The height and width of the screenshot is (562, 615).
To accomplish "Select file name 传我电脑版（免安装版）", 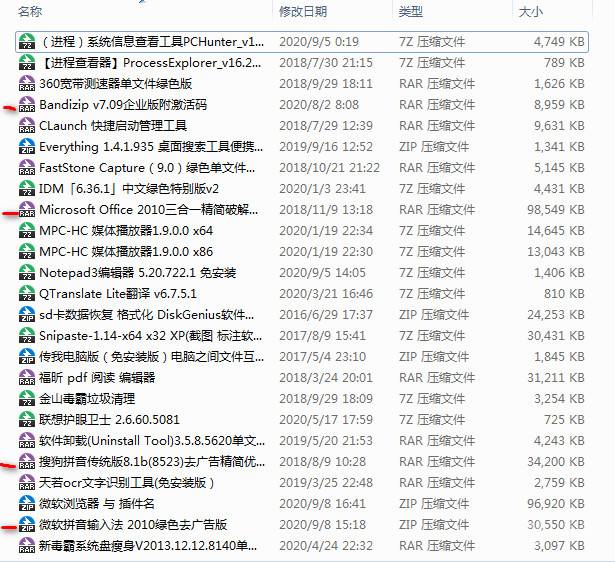I will tap(152, 356).
